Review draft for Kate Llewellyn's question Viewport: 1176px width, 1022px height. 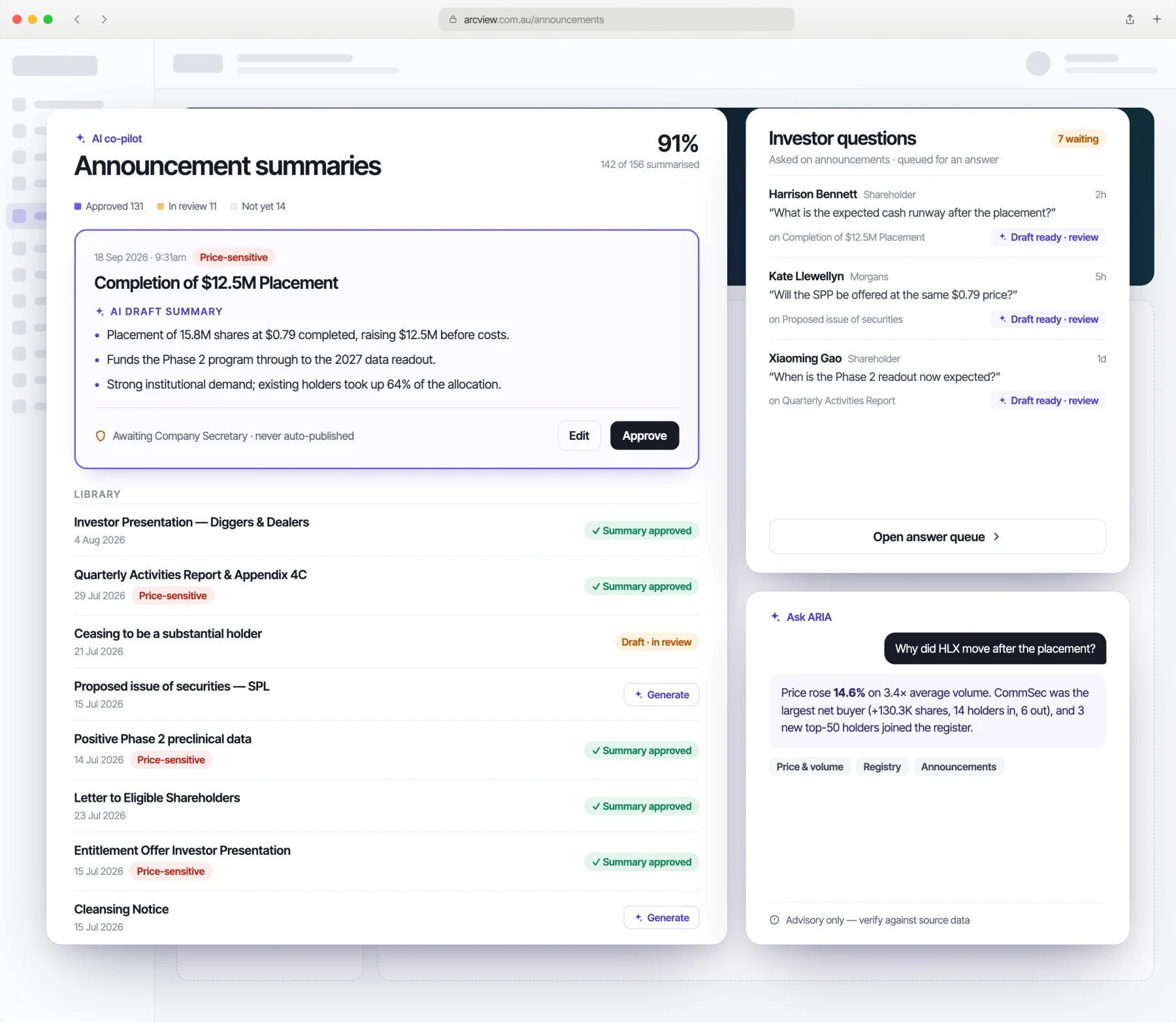pos(1048,319)
